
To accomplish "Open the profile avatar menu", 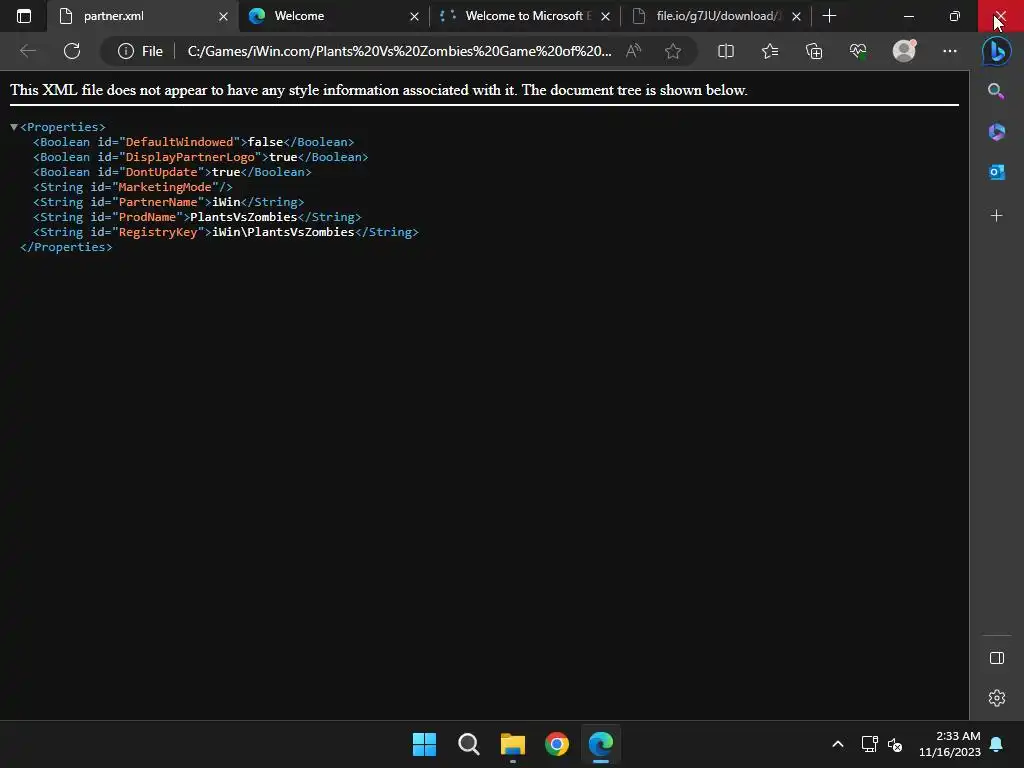I will click(904, 51).
